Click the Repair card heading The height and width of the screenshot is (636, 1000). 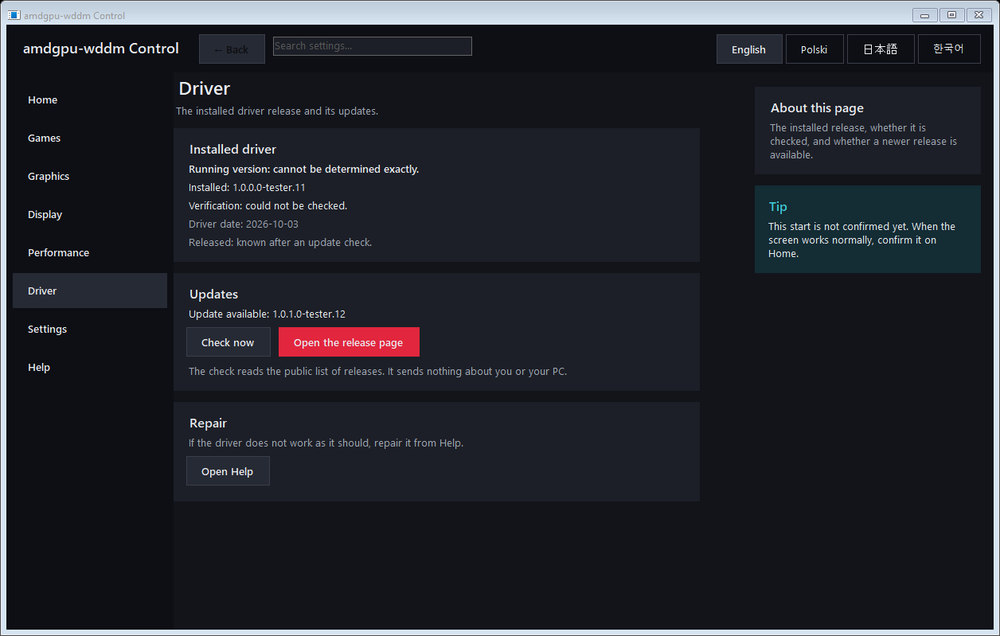(208, 423)
